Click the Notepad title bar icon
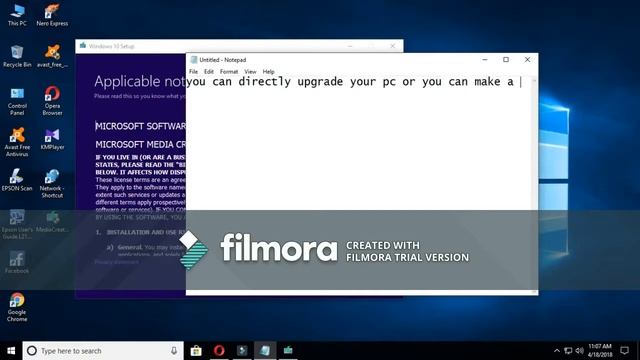 (194, 60)
